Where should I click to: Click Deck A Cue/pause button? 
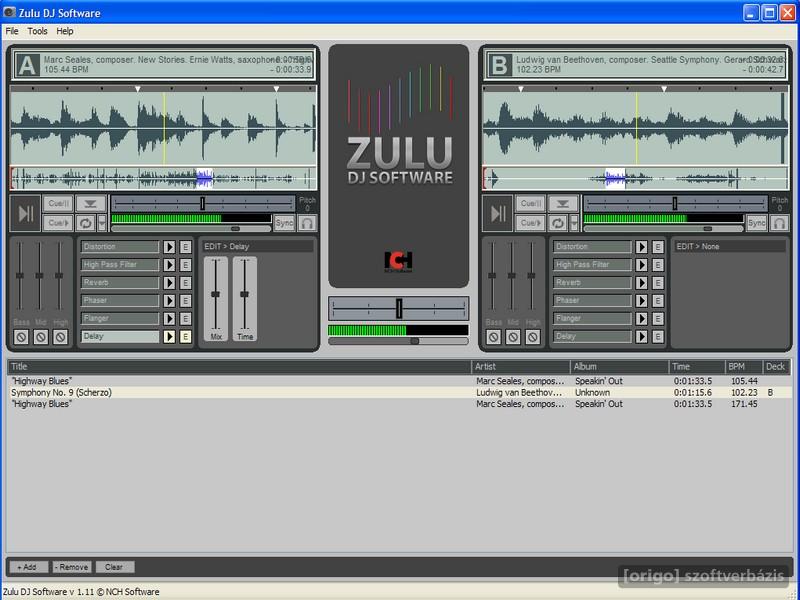[58, 204]
